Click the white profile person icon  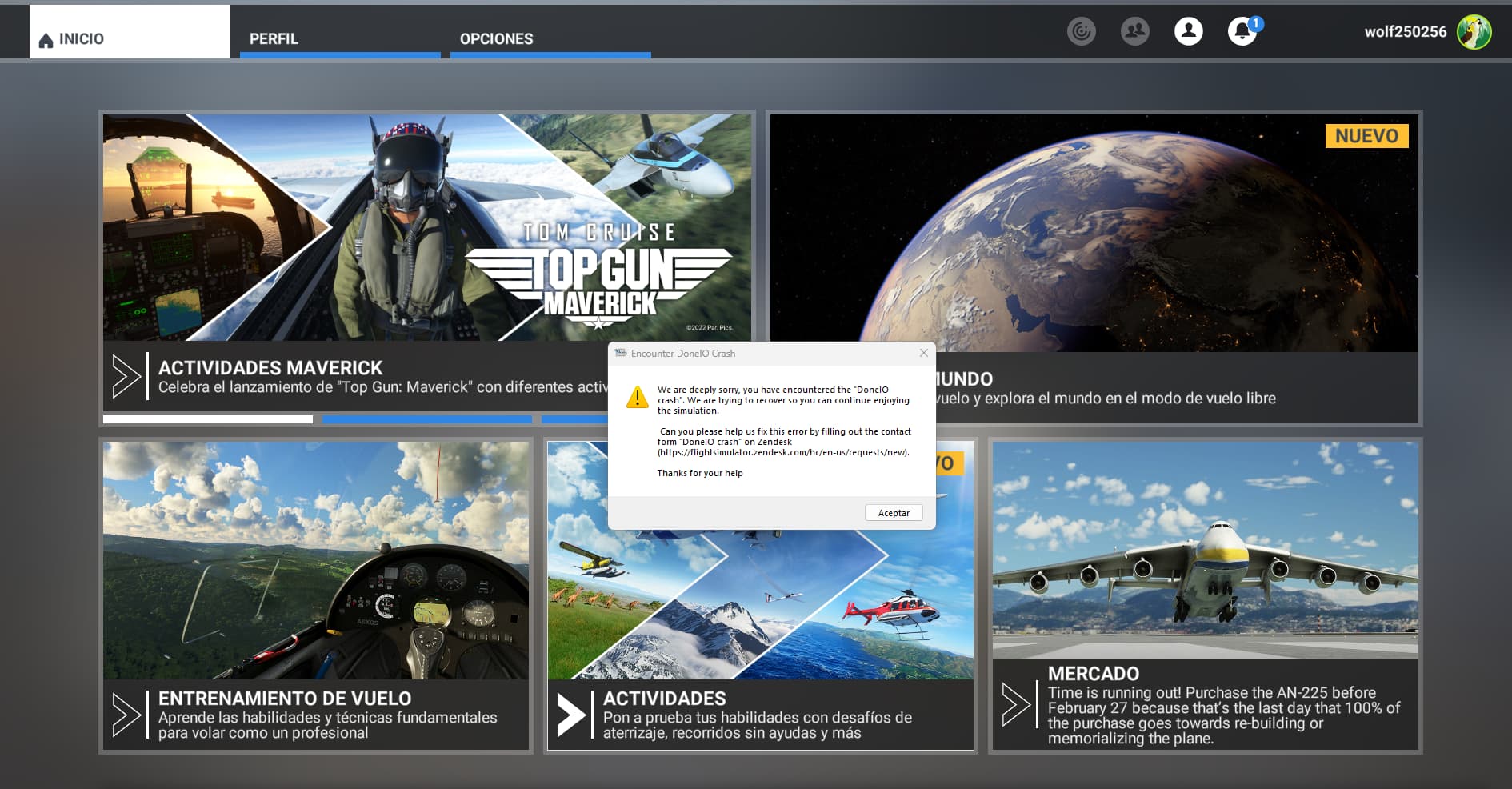[1188, 31]
